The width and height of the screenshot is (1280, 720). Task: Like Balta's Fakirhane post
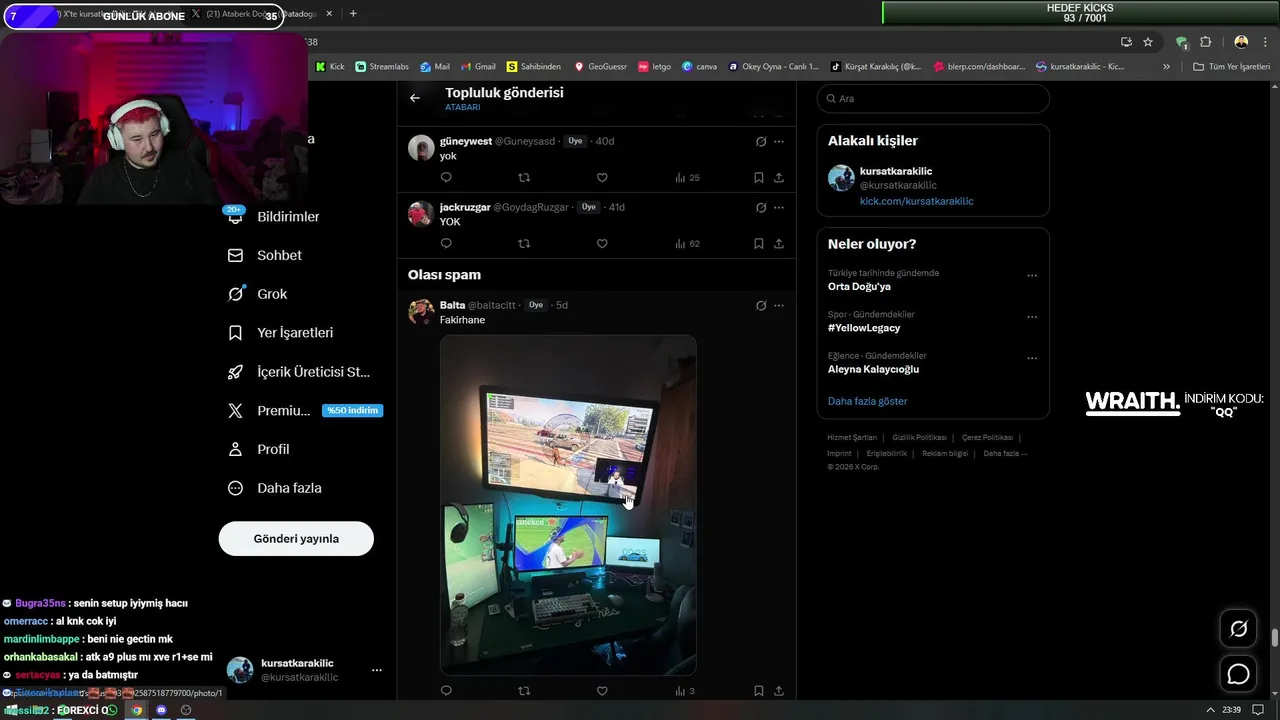[602, 690]
